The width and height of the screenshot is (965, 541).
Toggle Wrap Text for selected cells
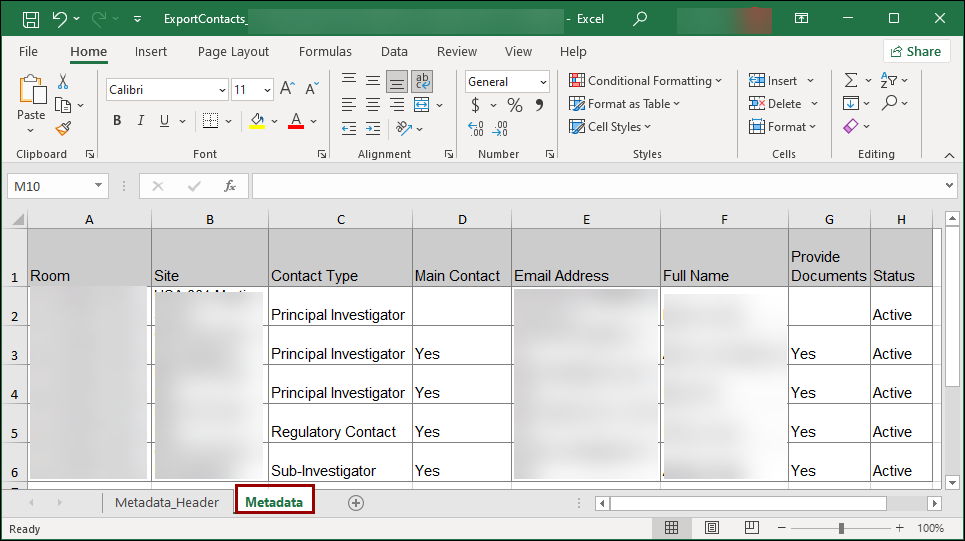click(x=422, y=81)
